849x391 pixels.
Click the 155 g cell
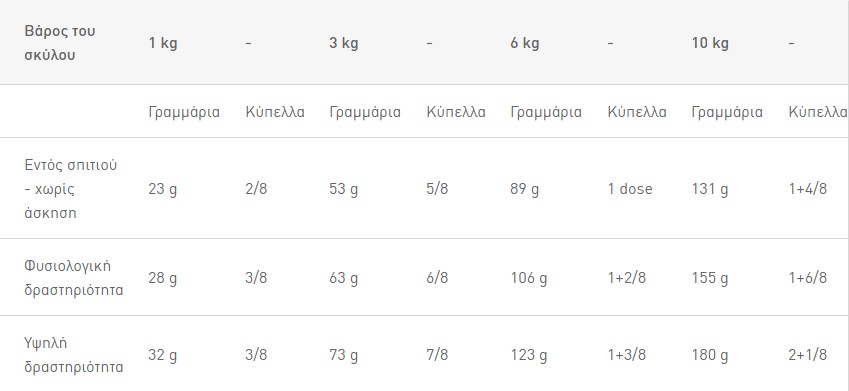point(710,278)
